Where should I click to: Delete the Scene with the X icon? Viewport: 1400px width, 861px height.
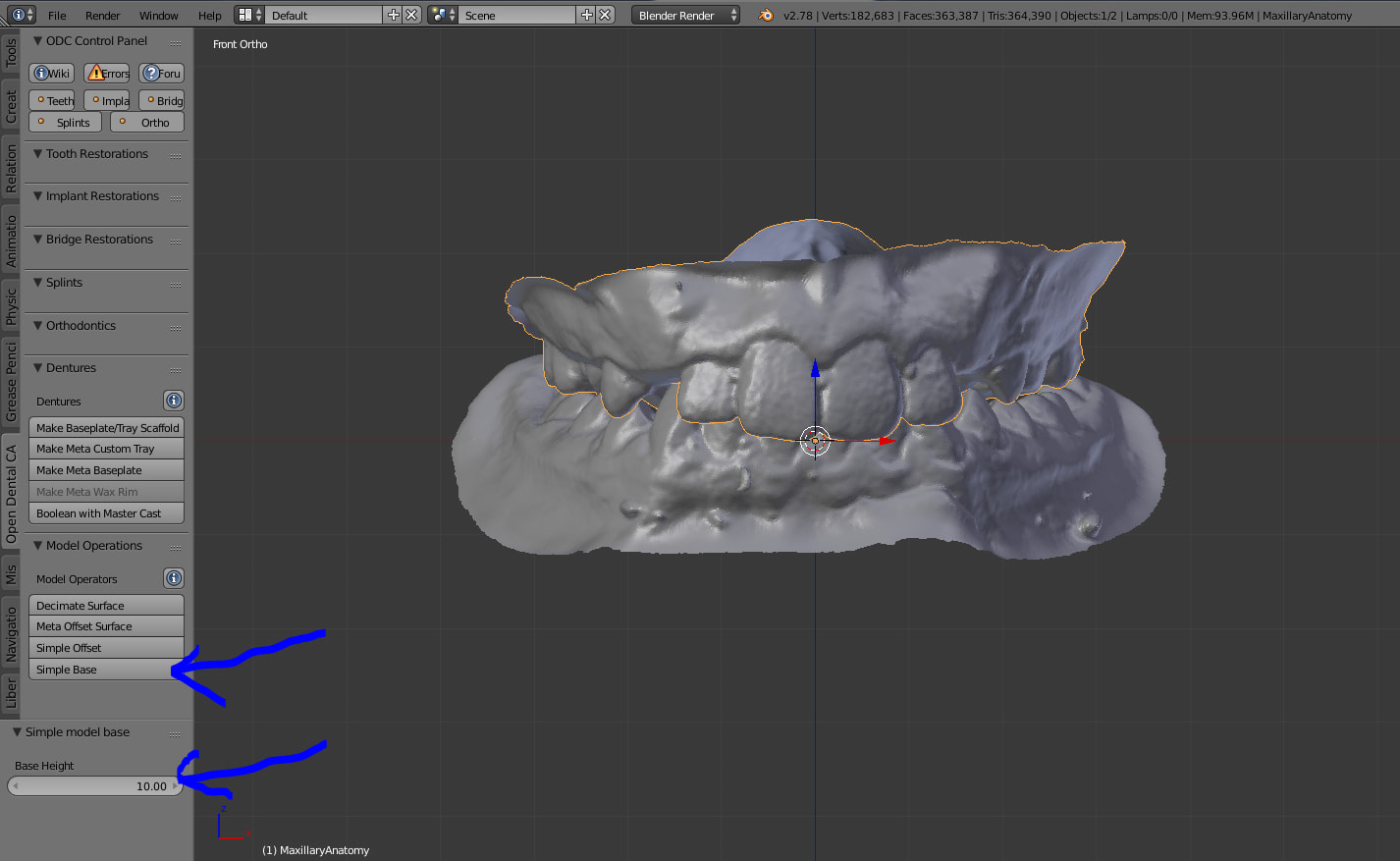click(x=606, y=15)
